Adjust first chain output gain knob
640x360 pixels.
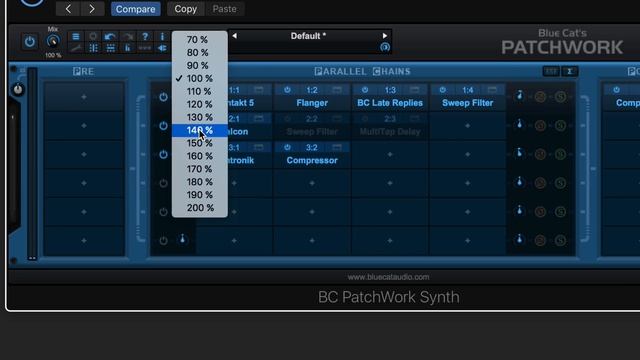pyautogui.click(x=519, y=96)
